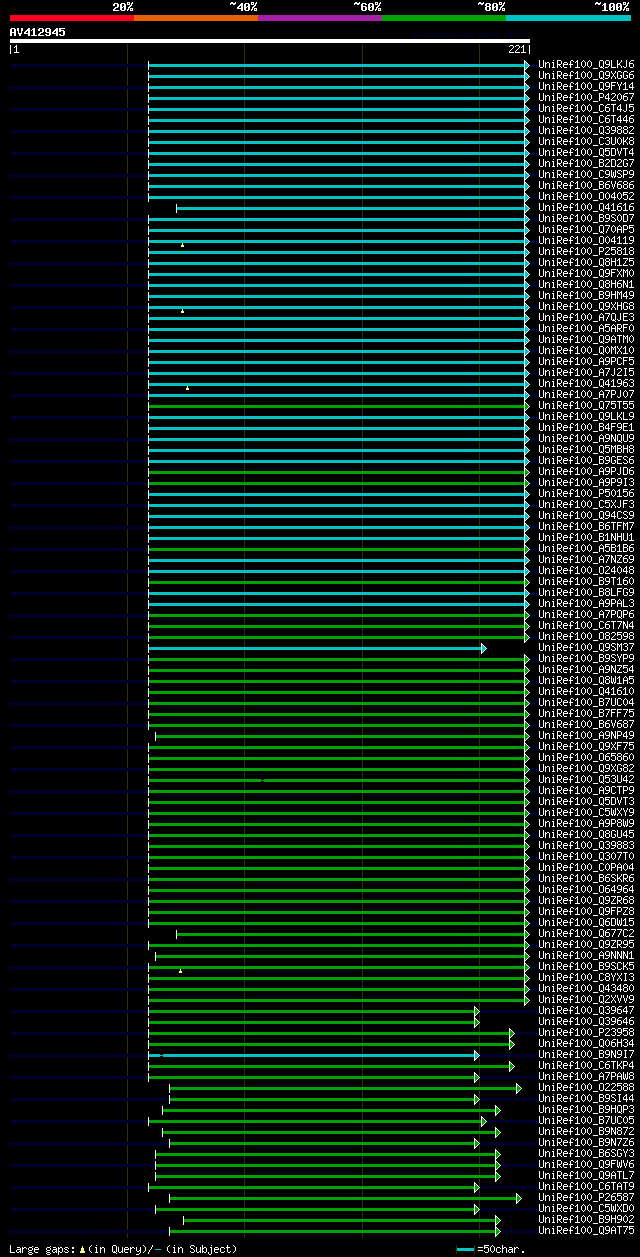Select label UniRef100_Q70AP5

586,229
